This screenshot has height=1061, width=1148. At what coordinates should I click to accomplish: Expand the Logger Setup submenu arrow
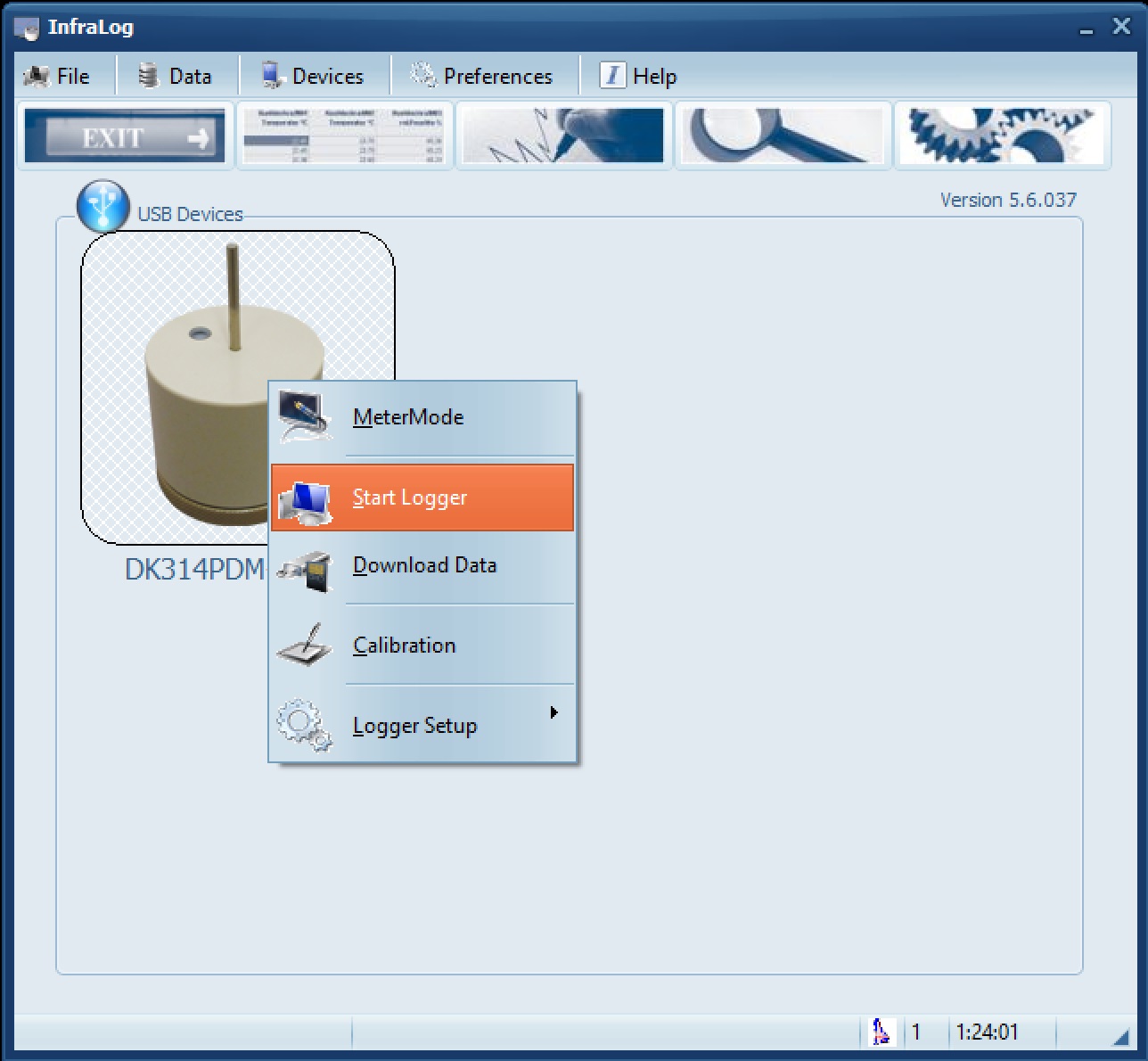tap(553, 712)
